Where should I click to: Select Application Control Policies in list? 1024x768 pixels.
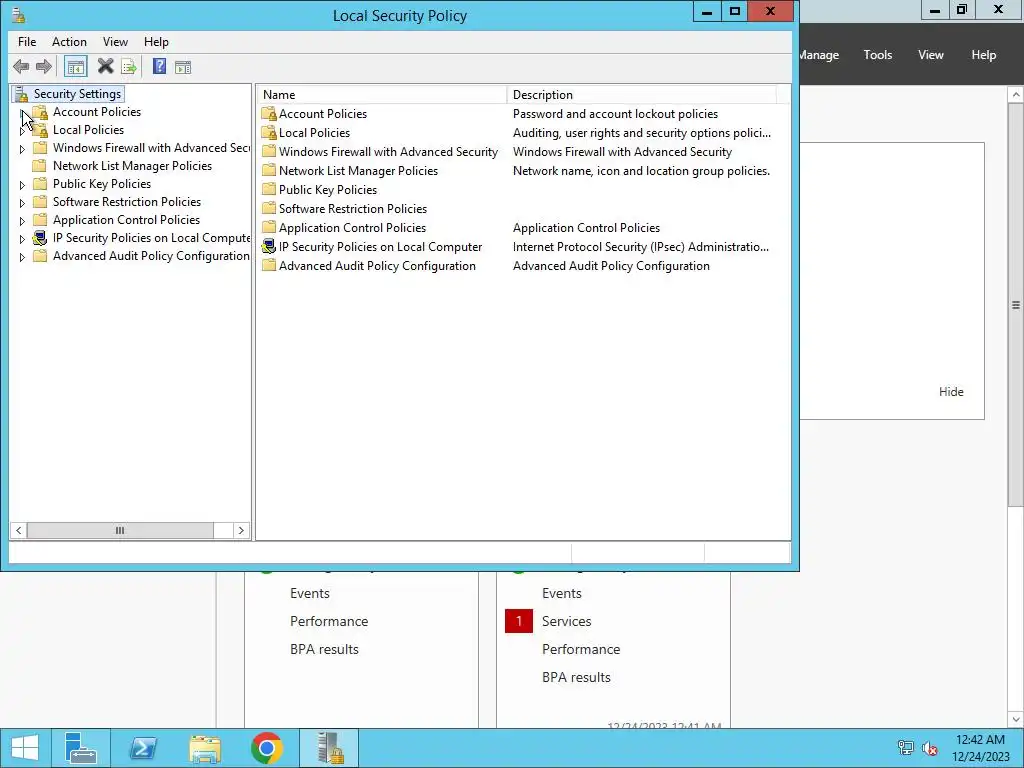[x=352, y=228]
